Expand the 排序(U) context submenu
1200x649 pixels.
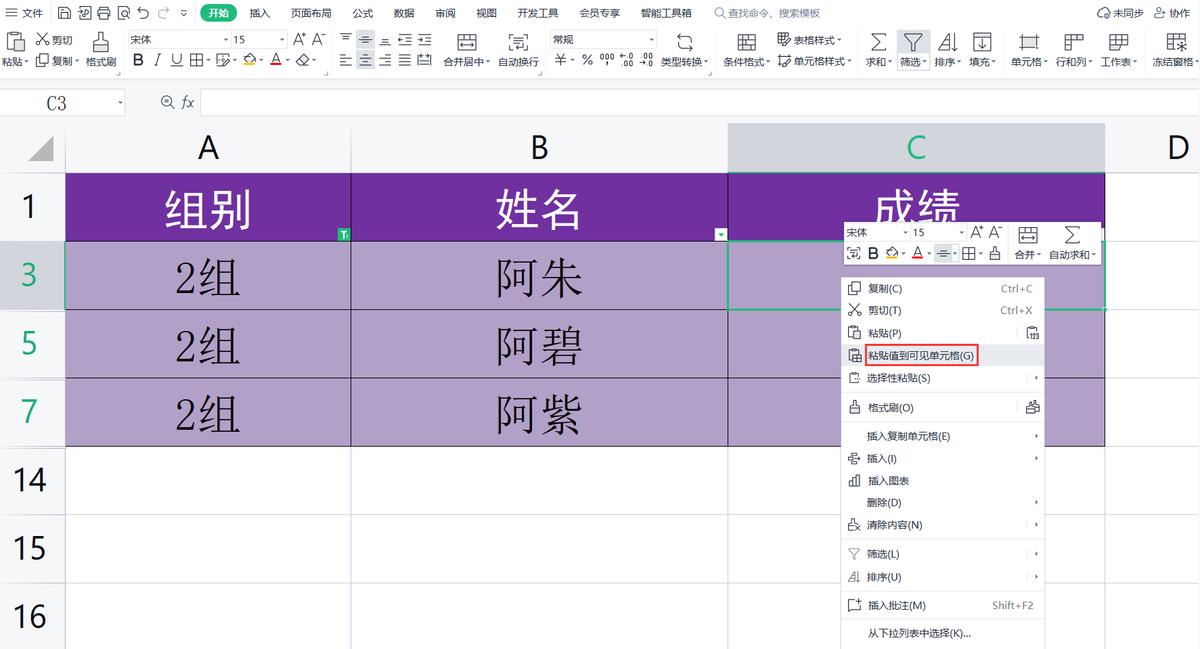[x=885, y=577]
